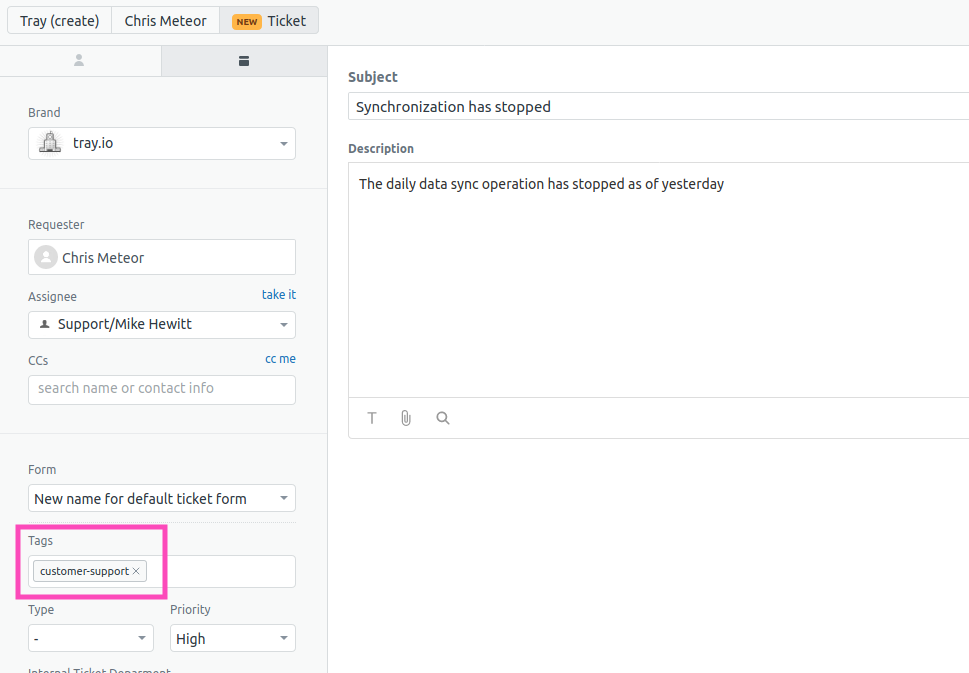Switch to the ticket details panel icon

pyautogui.click(x=243, y=61)
